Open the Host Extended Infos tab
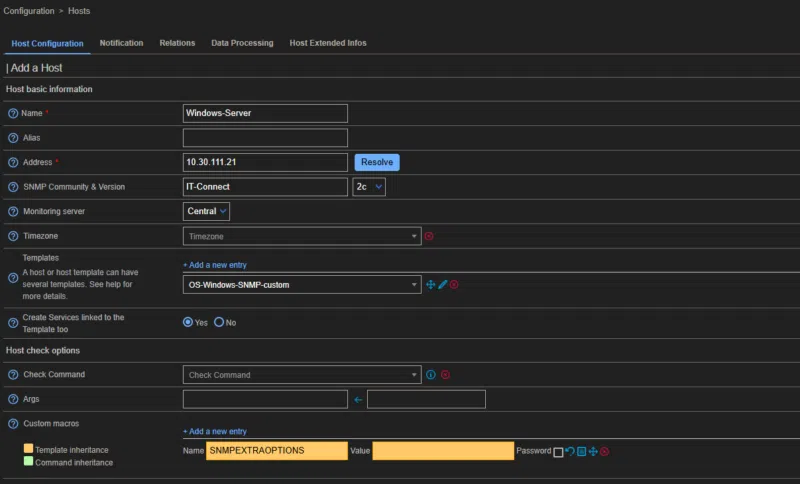Image resolution: width=800 pixels, height=484 pixels. point(328,43)
